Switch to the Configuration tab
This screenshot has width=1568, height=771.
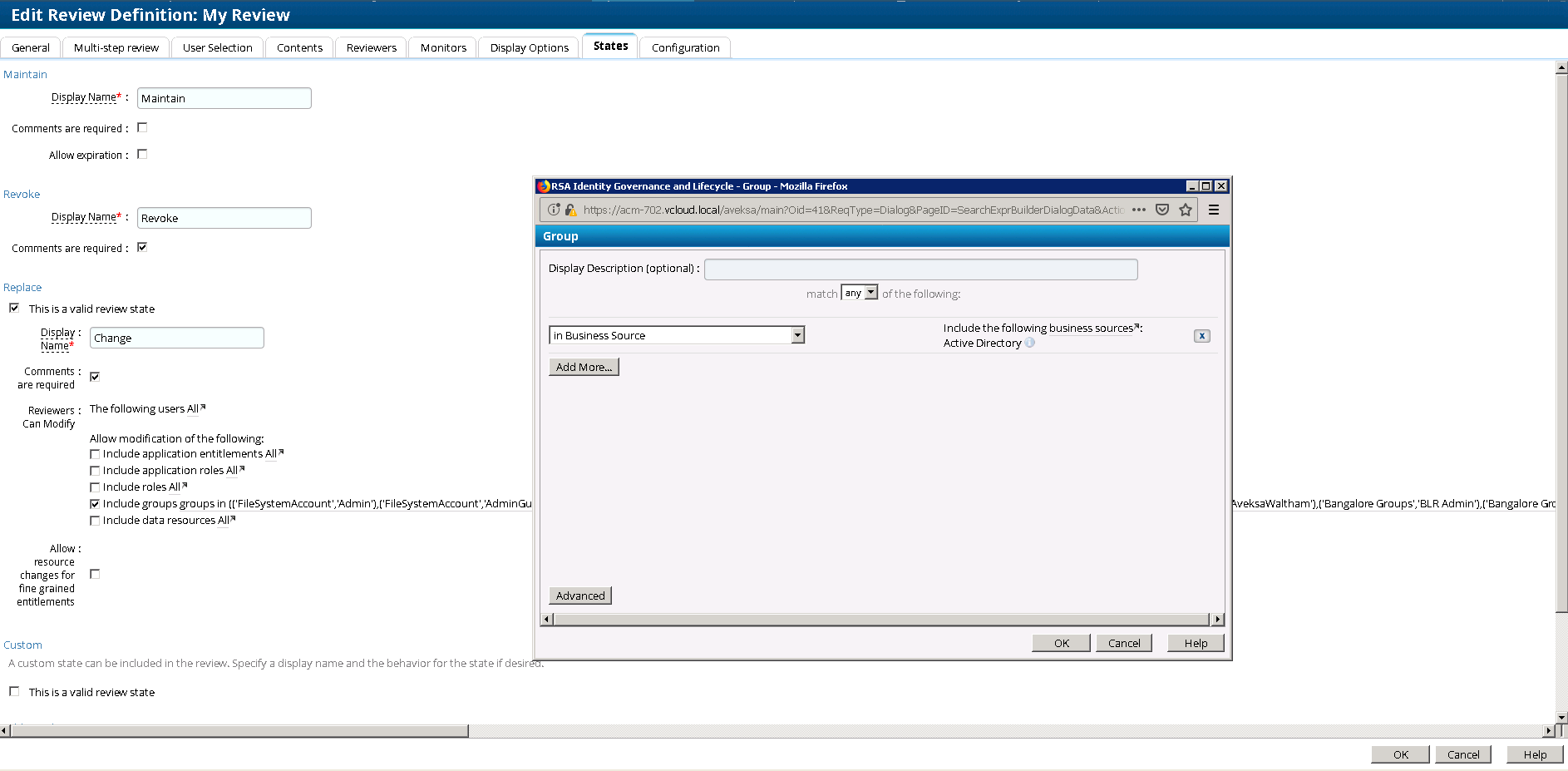[684, 47]
